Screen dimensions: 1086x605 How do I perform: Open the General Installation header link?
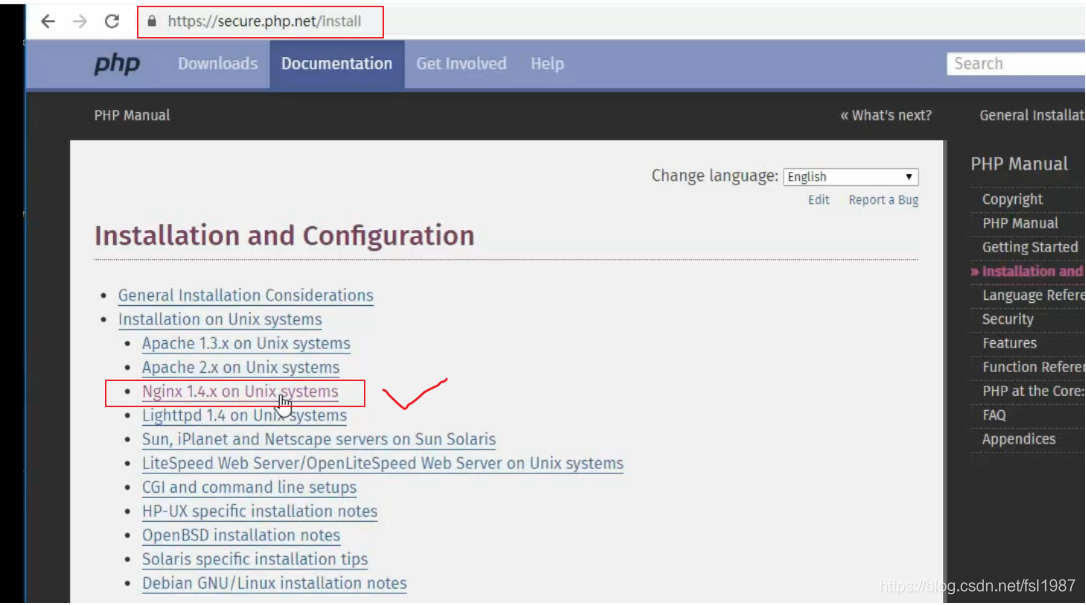[1032, 116]
